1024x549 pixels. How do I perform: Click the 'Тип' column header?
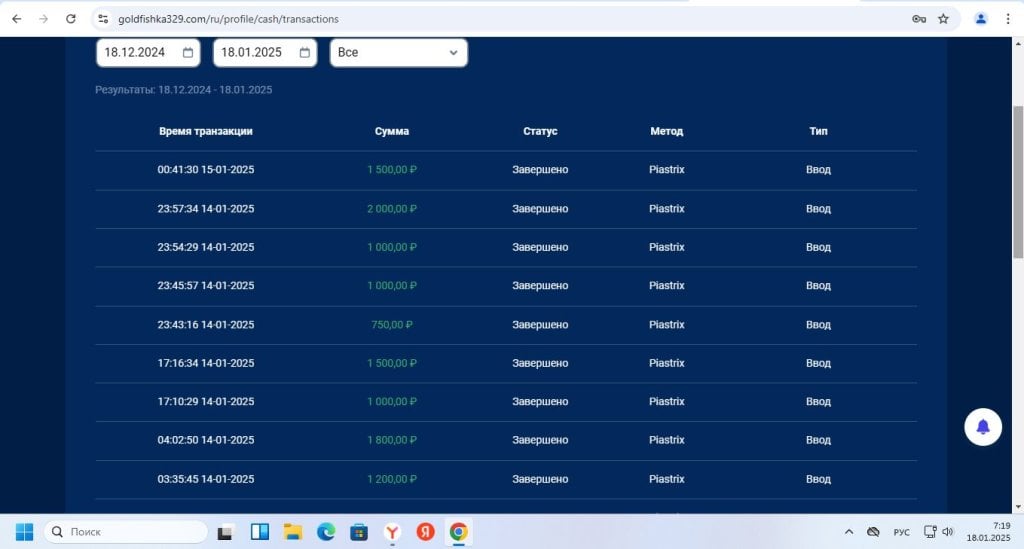[818, 131]
